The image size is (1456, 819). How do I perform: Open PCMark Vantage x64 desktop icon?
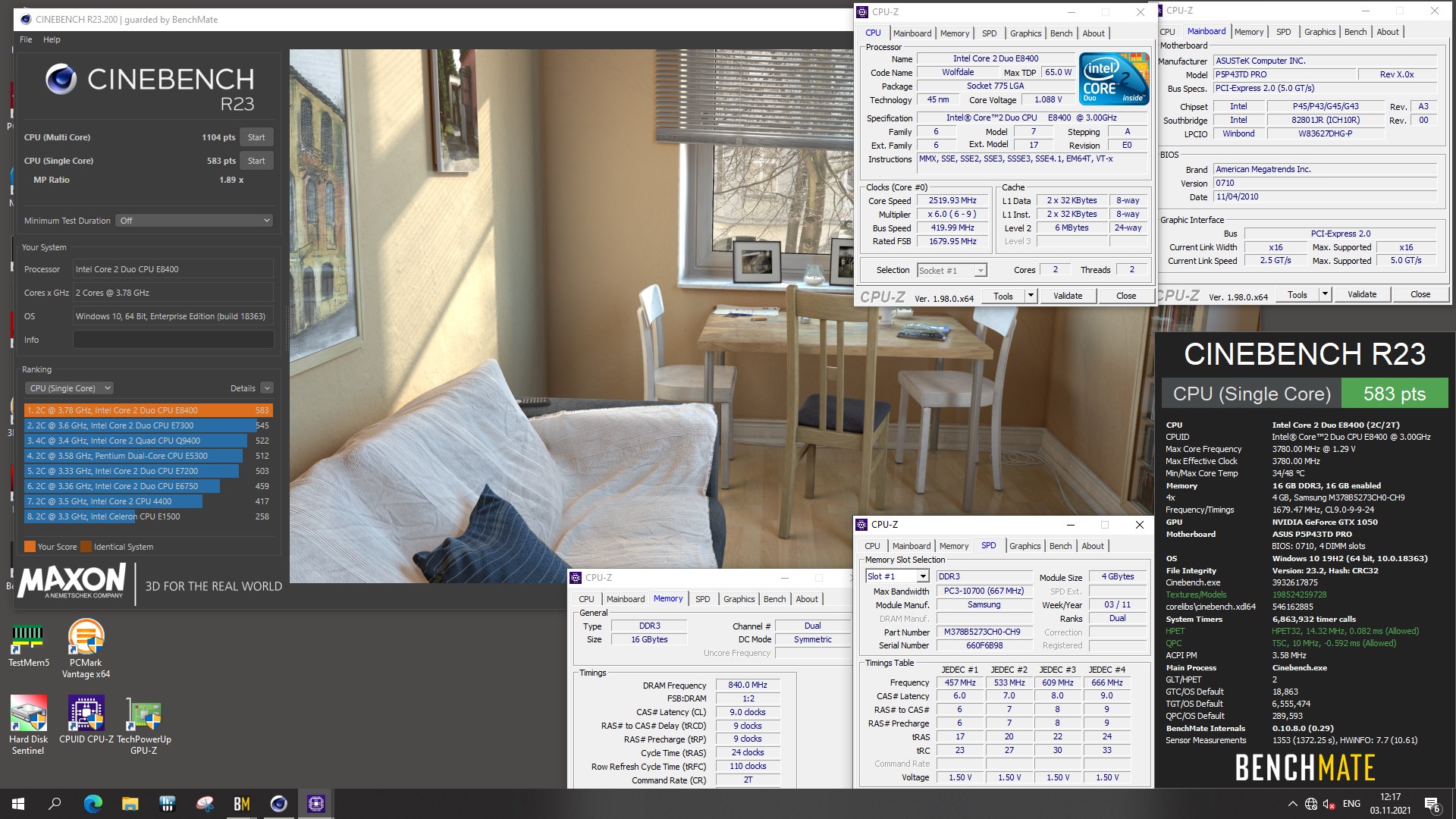(86, 648)
